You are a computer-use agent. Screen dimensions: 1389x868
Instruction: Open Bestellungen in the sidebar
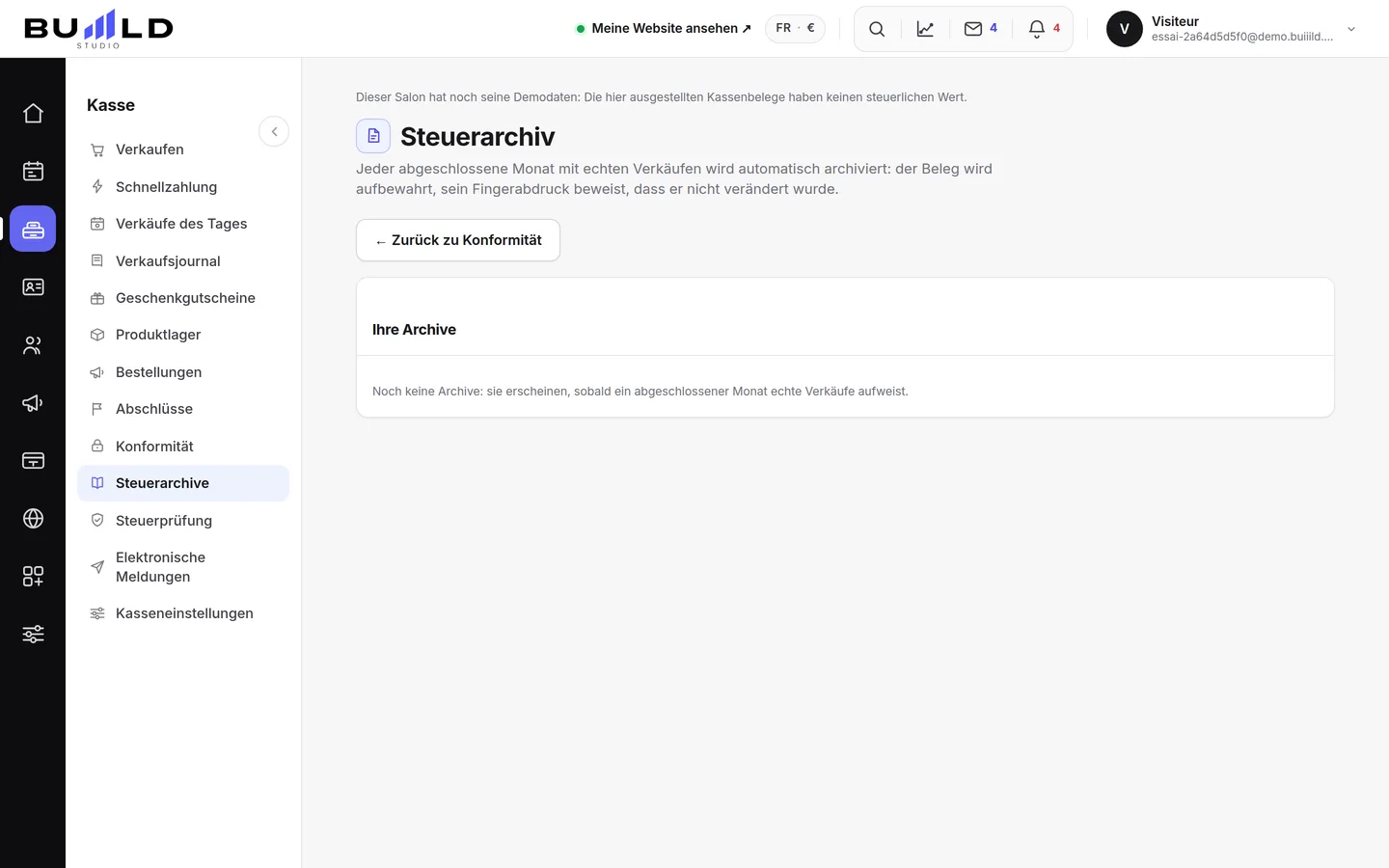183,372
